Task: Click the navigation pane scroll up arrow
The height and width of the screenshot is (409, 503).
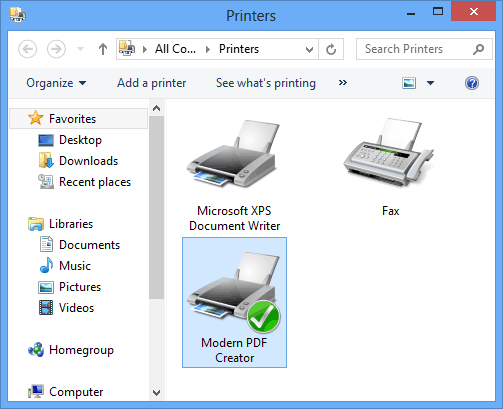Action: [x=156, y=108]
